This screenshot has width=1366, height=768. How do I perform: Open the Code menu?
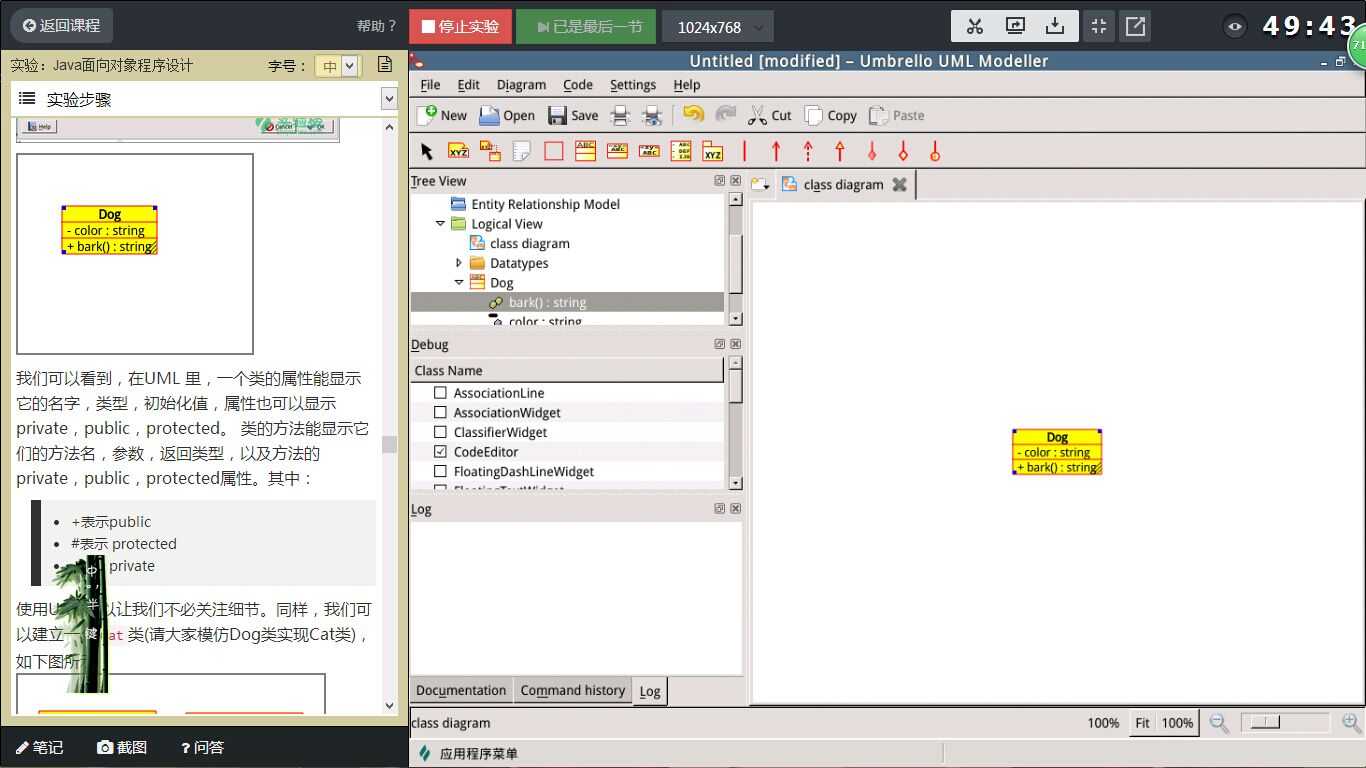point(577,85)
